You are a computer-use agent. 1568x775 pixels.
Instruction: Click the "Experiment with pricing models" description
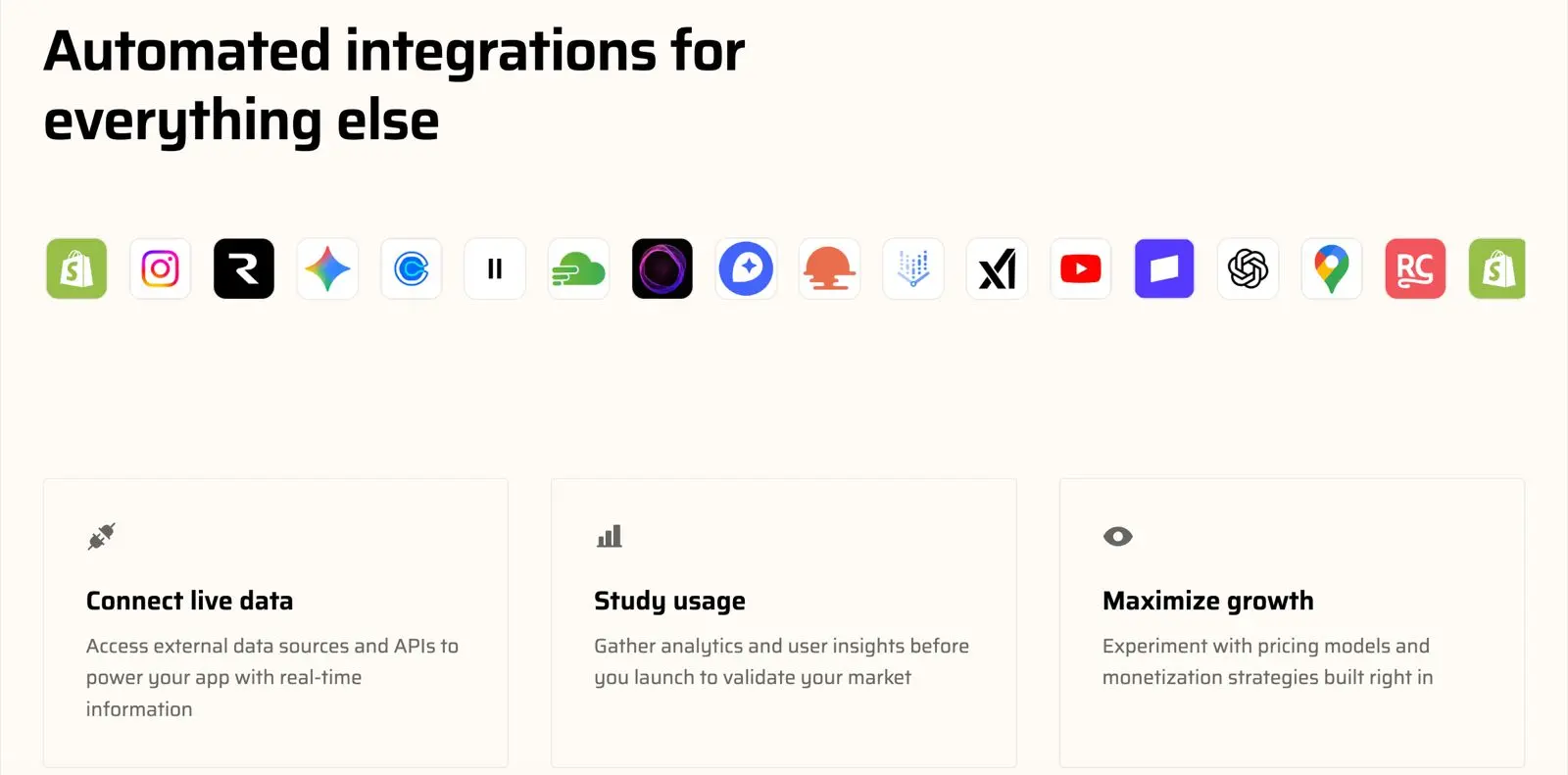(1267, 661)
